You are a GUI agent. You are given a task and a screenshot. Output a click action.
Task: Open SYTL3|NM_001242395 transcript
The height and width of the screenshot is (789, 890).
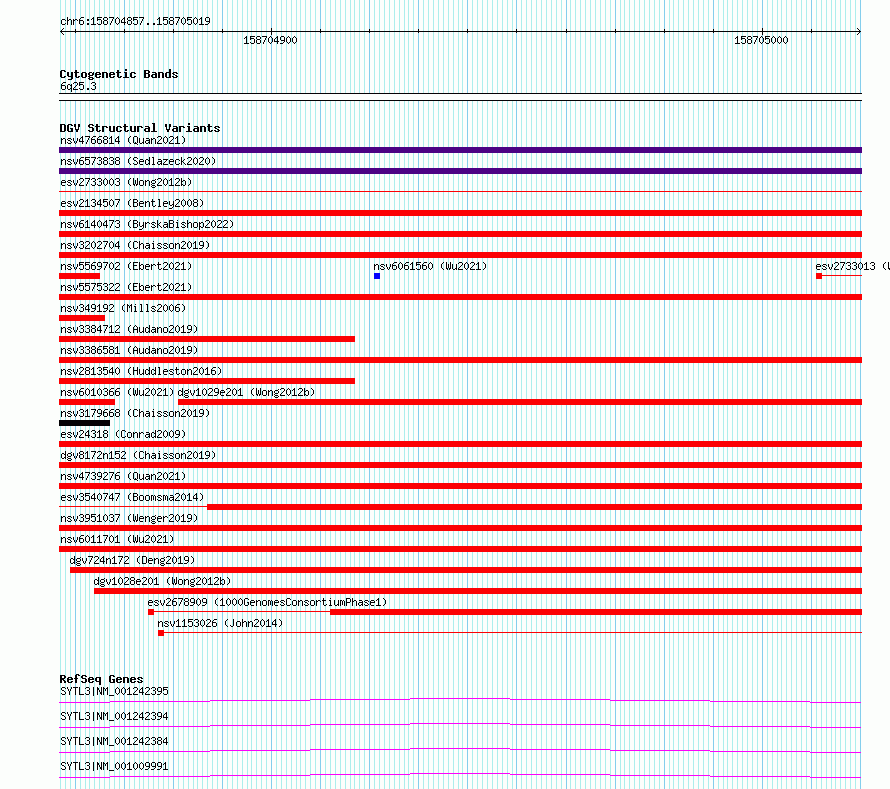pyautogui.click(x=114, y=691)
